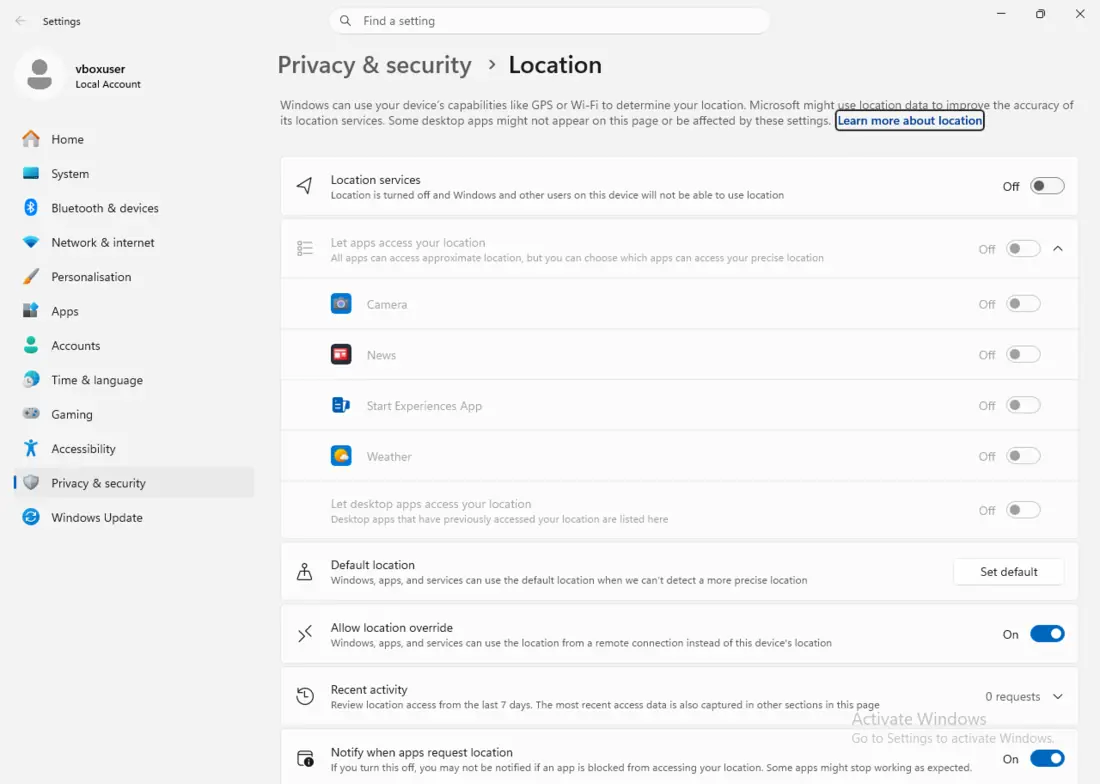Go to Gaming settings
Viewport: 1100px width, 784px height.
tap(134, 414)
